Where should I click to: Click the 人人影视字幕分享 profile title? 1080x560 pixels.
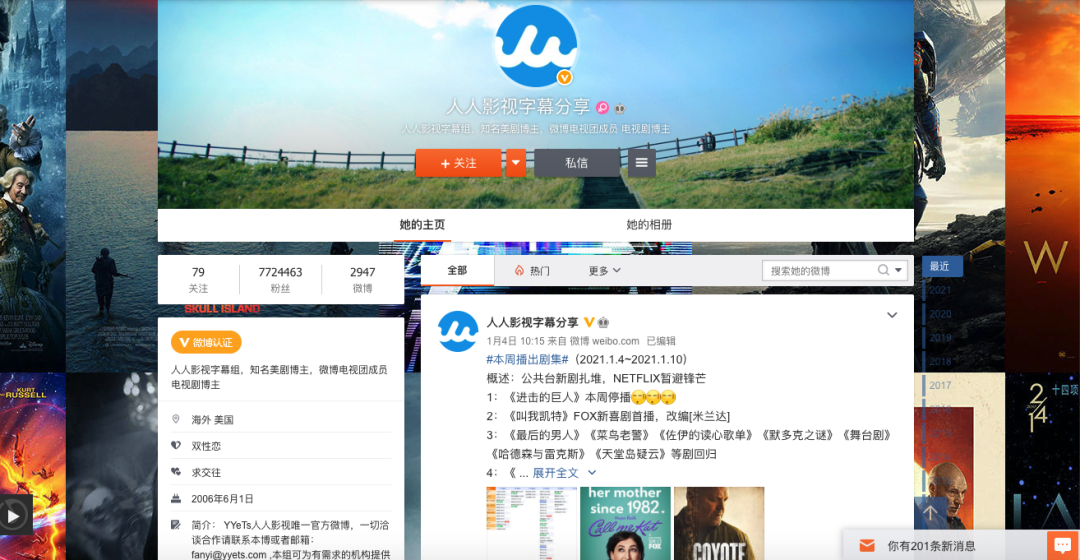coord(518,107)
